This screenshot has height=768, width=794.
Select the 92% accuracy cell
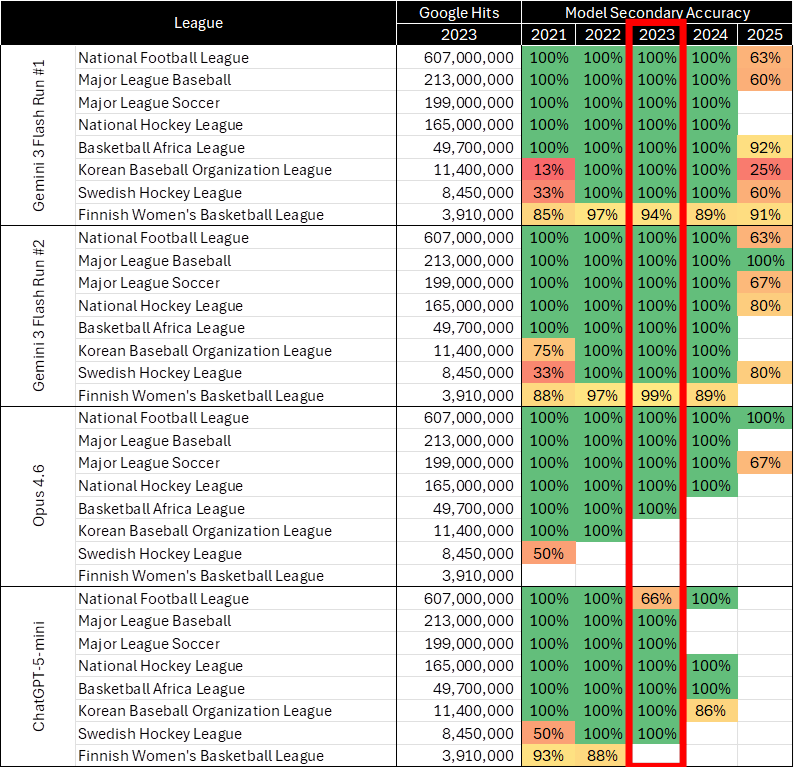(765, 147)
